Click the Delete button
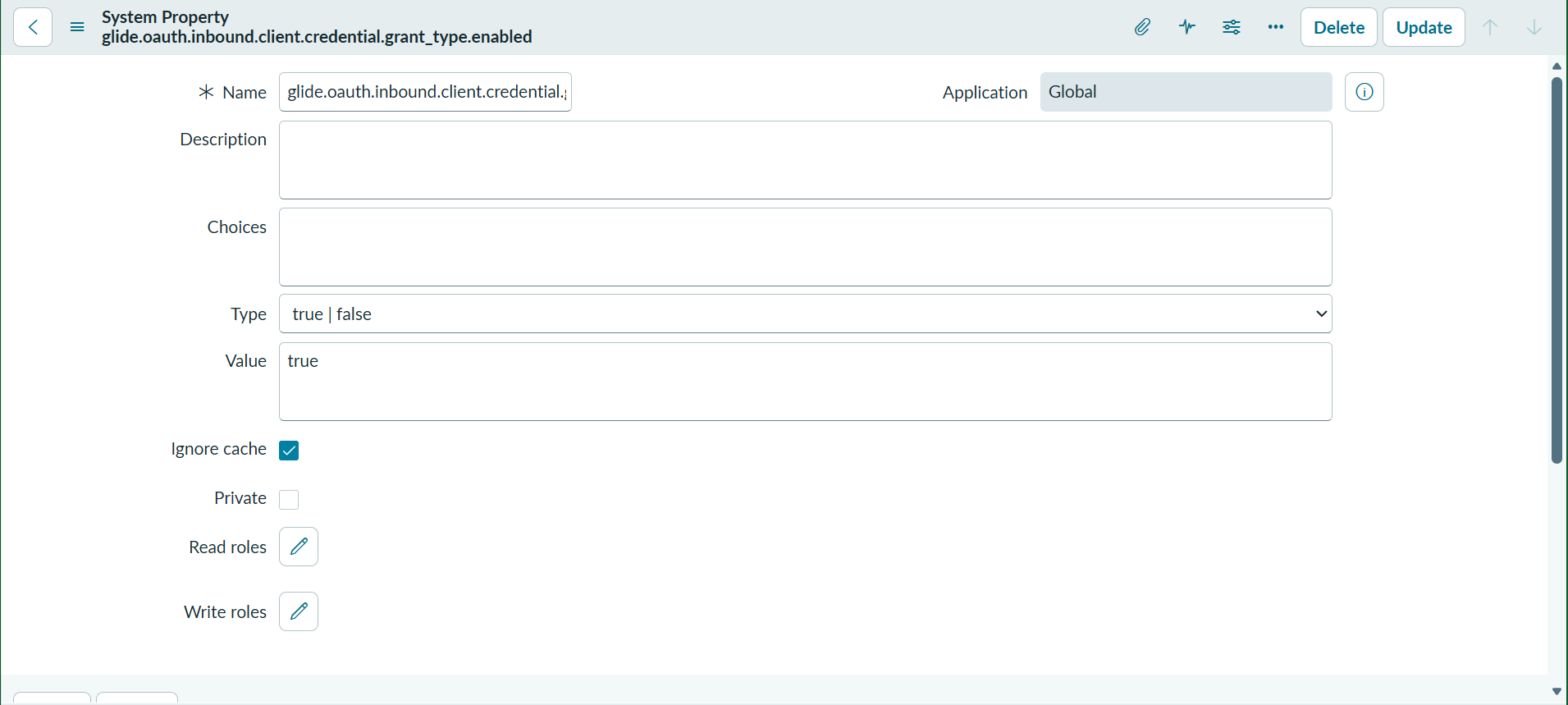 [x=1339, y=27]
